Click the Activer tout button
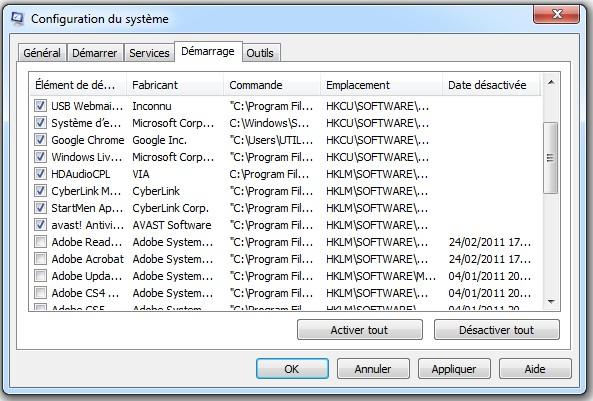 point(360,330)
